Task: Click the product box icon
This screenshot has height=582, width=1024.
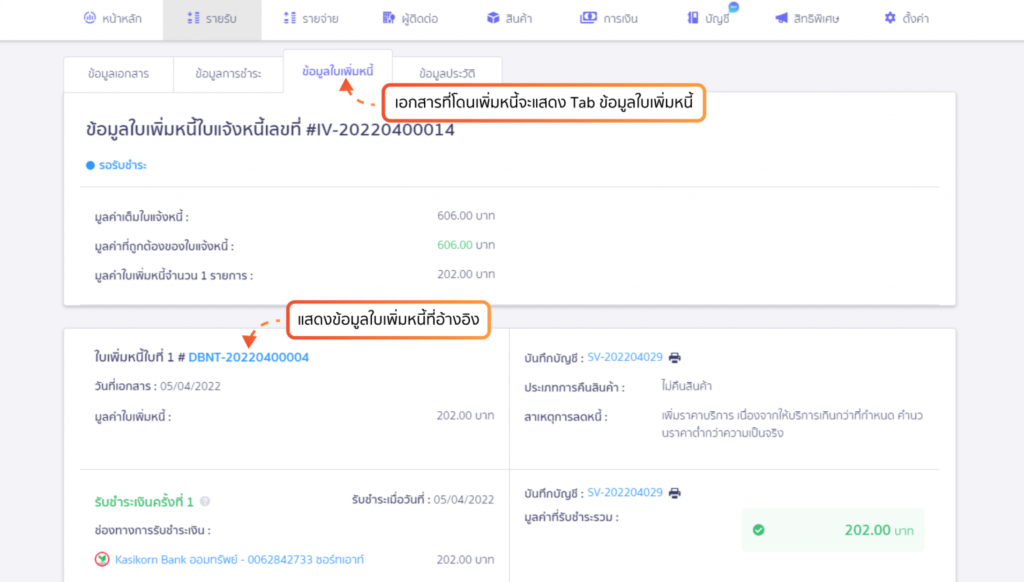Action: (x=493, y=18)
